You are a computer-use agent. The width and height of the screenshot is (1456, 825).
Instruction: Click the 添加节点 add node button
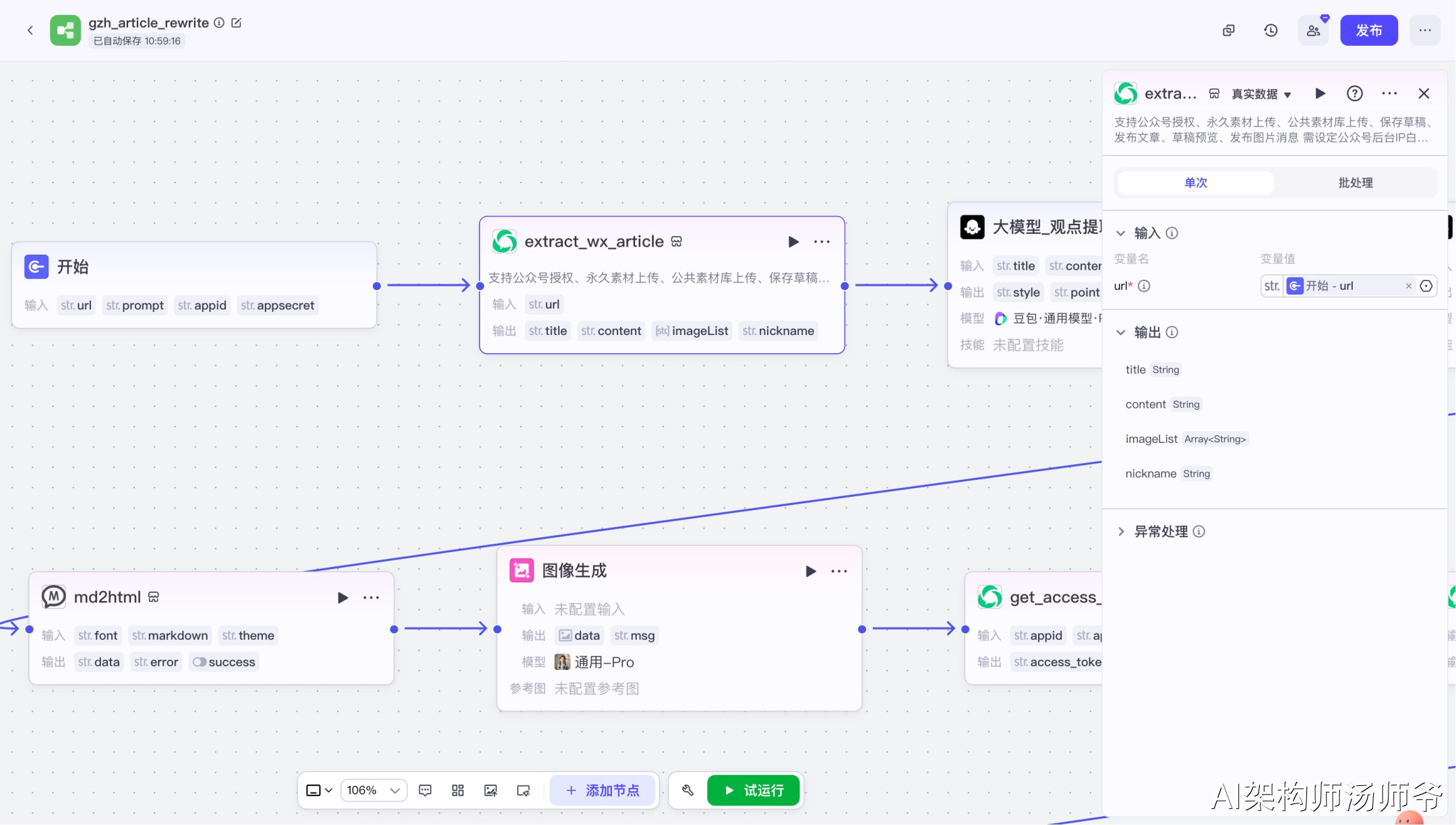click(x=603, y=790)
